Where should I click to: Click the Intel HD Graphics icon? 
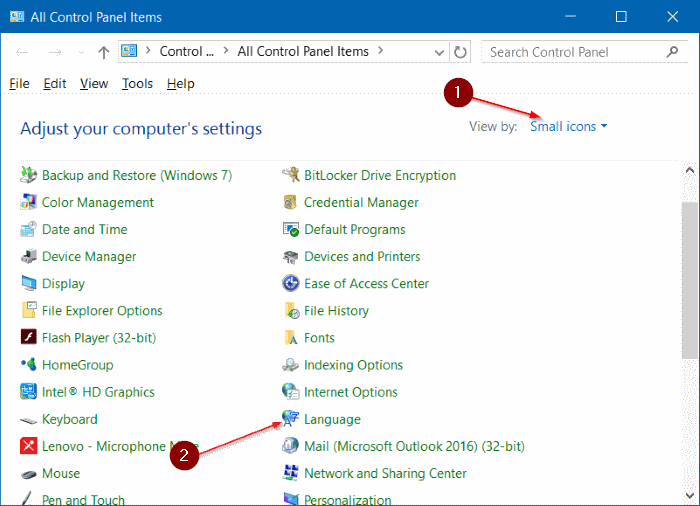point(28,392)
